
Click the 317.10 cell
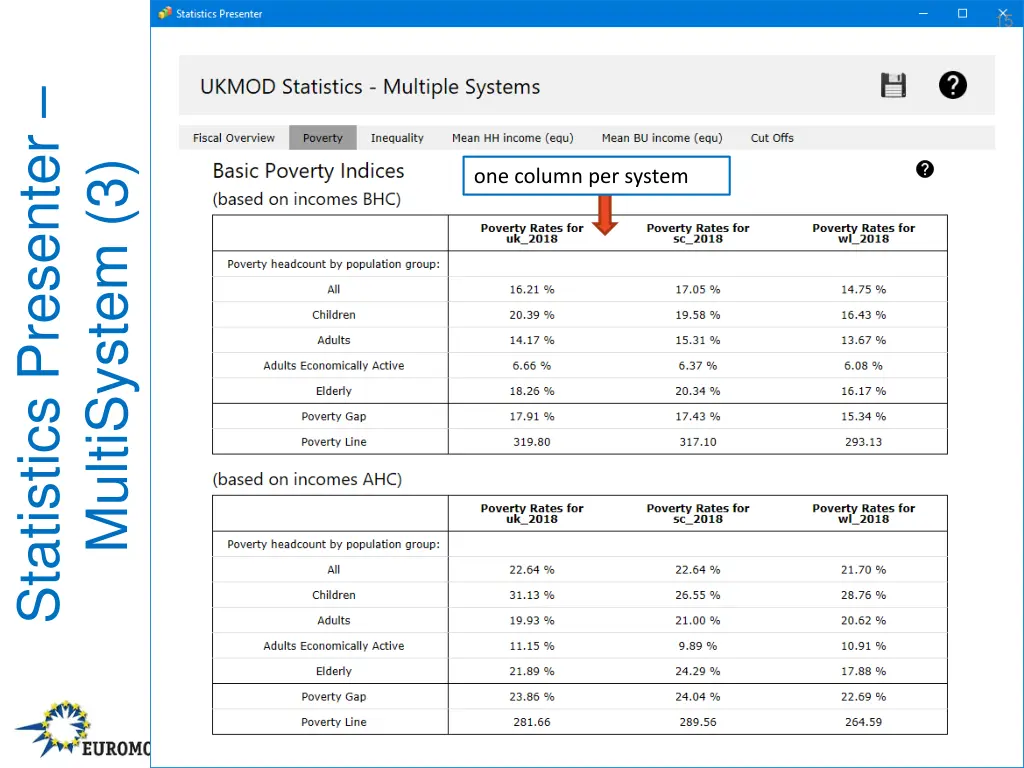(x=697, y=442)
